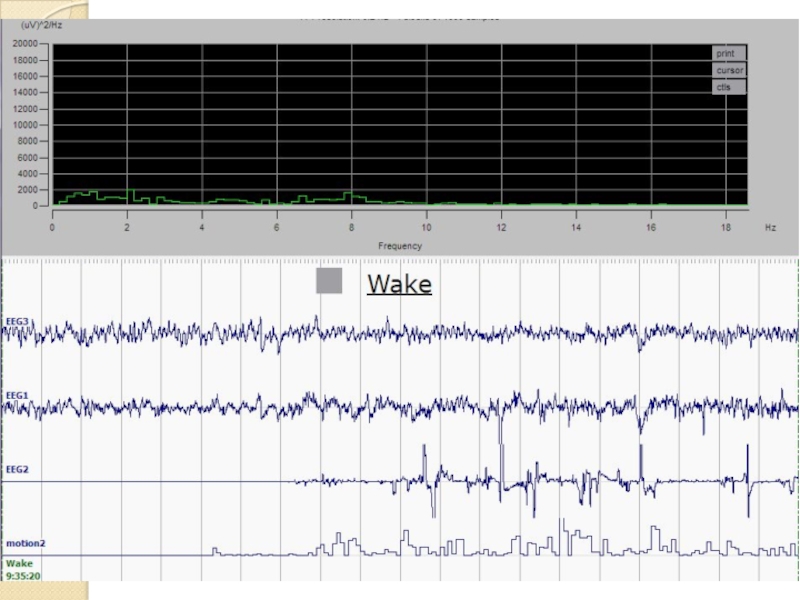Select the EEG1 channel label
This screenshot has width=800, height=600.
pyautogui.click(x=18, y=395)
